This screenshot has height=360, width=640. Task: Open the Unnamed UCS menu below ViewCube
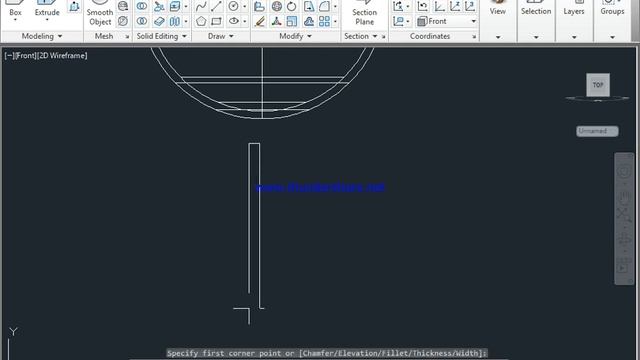click(597, 131)
